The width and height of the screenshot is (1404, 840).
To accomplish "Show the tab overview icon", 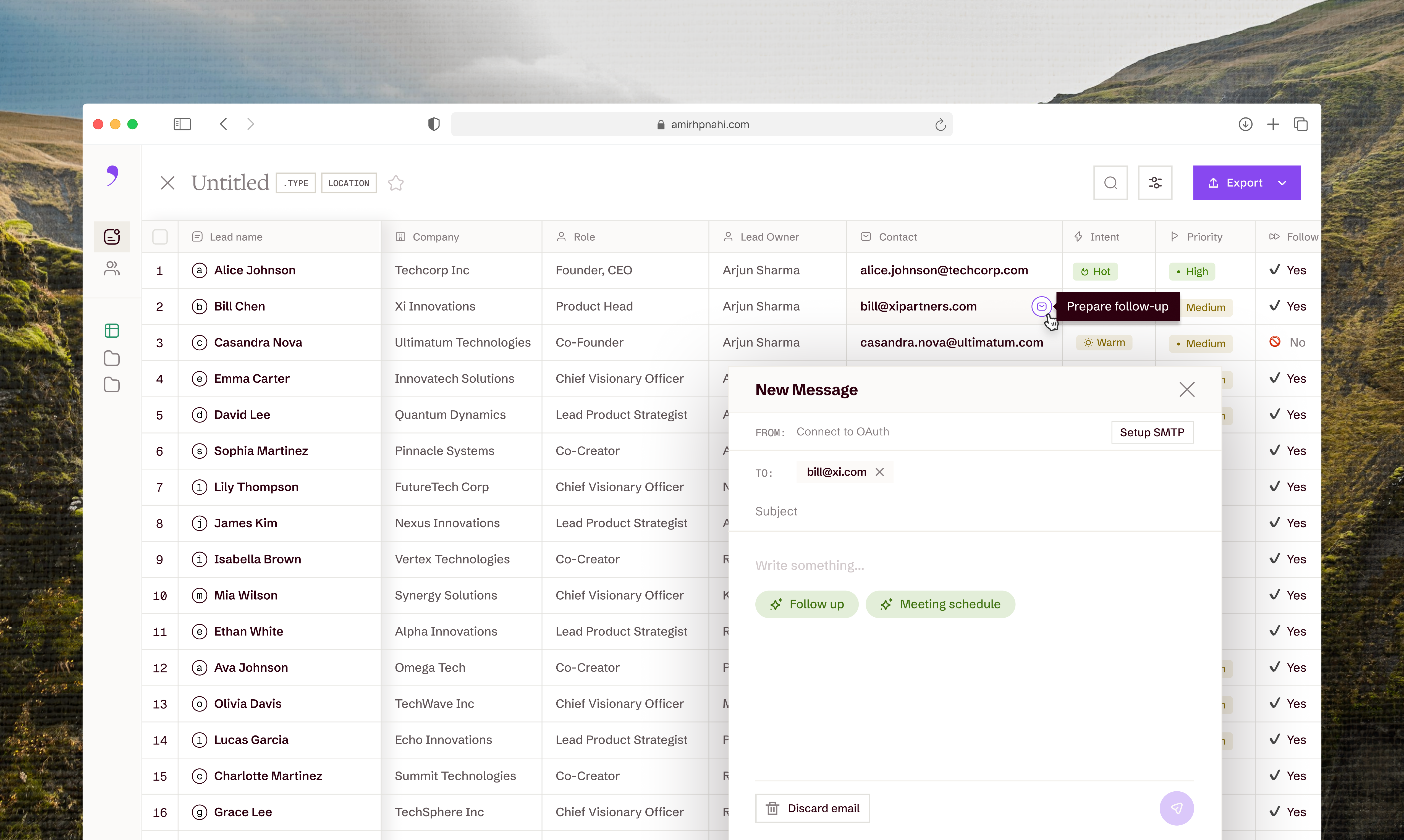I will point(1300,124).
